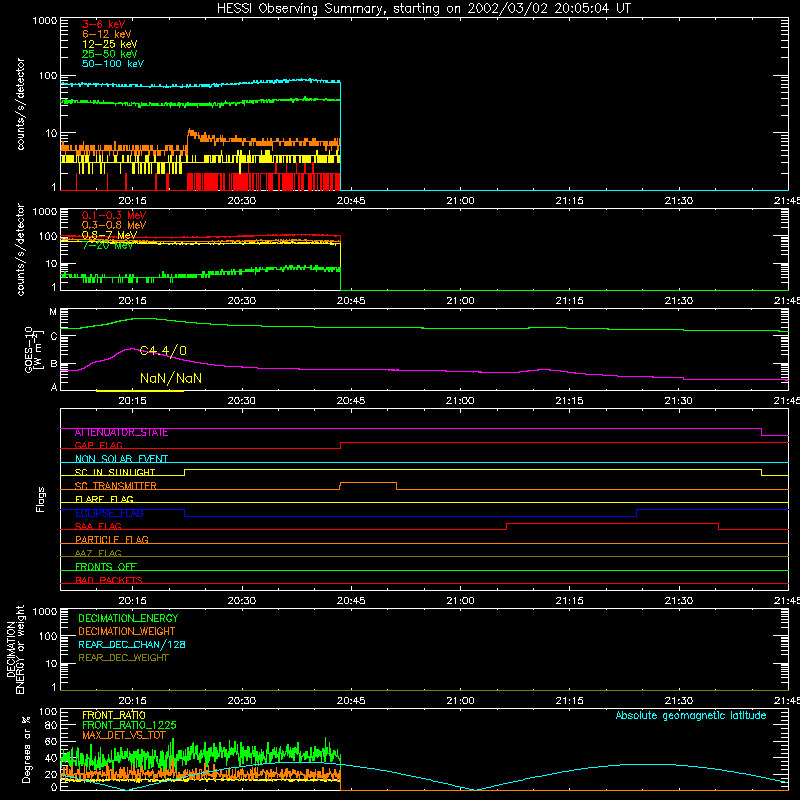Select the green 7-20 MeV legend label
Screen dimensions: 800x800
108,245
